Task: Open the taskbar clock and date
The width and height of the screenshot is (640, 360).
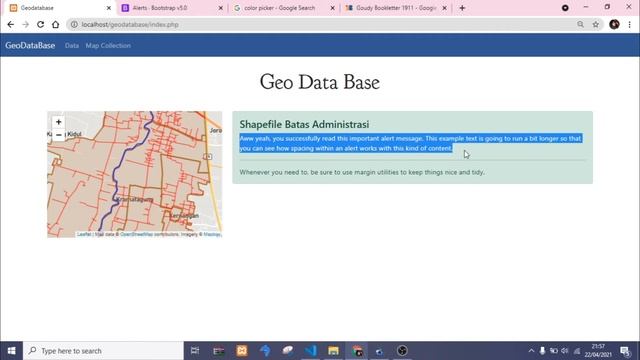Action: (598, 351)
